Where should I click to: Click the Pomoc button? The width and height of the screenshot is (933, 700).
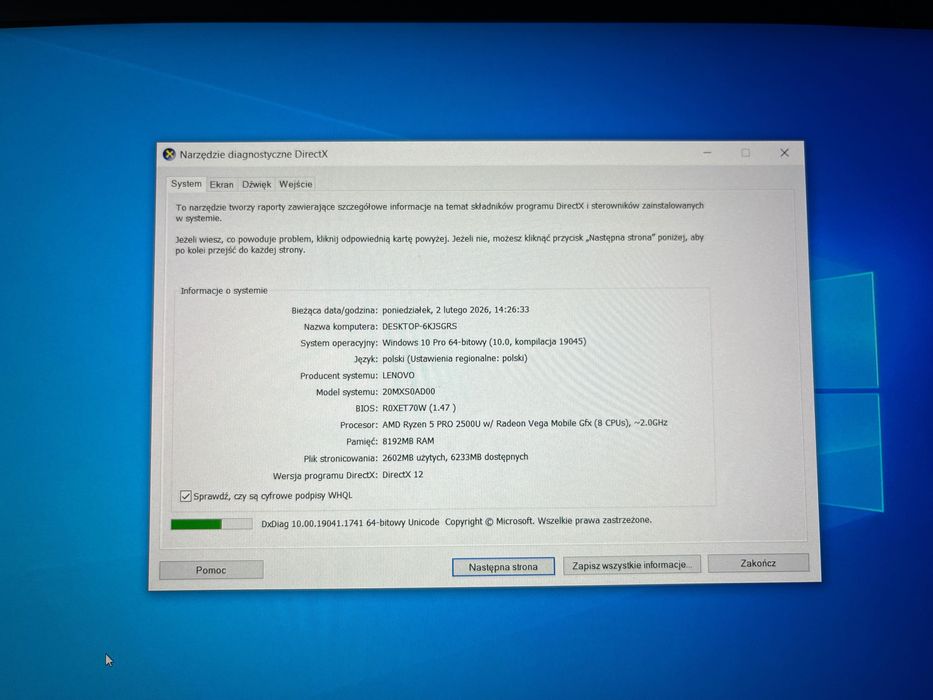point(211,570)
